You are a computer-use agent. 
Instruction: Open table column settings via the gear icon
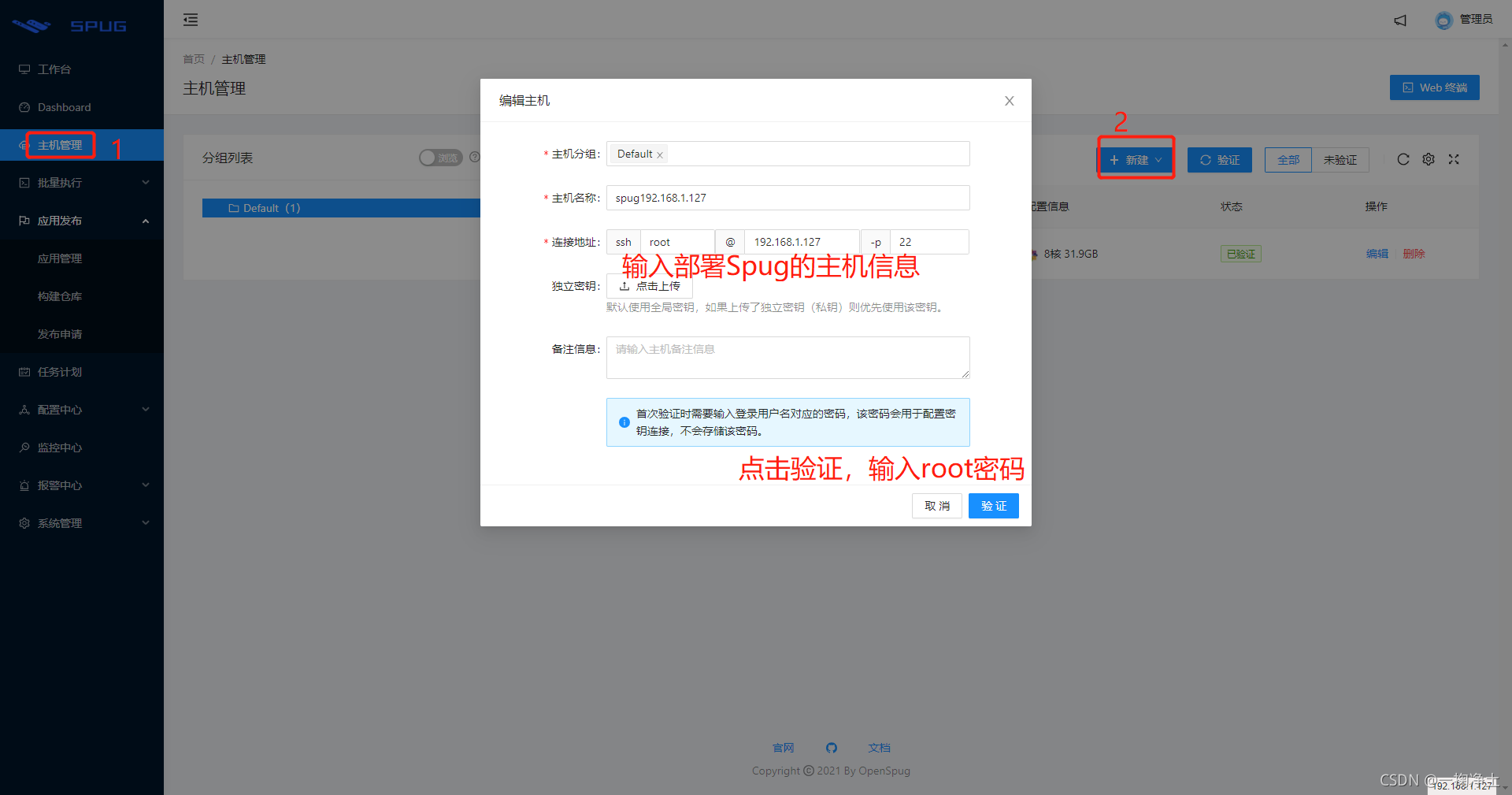(x=1429, y=159)
